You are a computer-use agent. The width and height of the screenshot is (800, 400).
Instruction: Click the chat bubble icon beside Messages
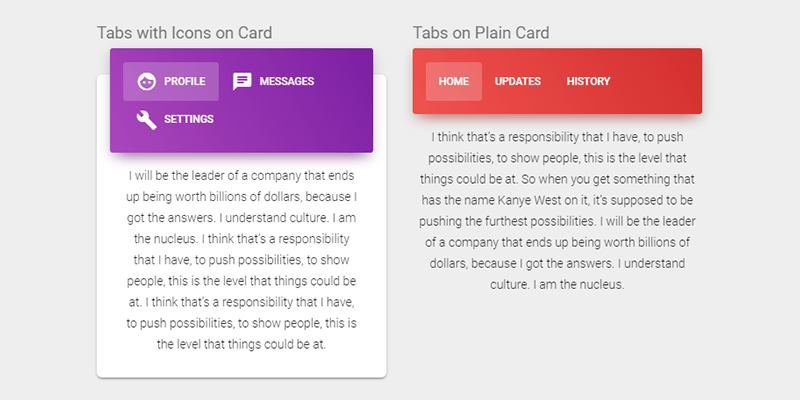(242, 81)
